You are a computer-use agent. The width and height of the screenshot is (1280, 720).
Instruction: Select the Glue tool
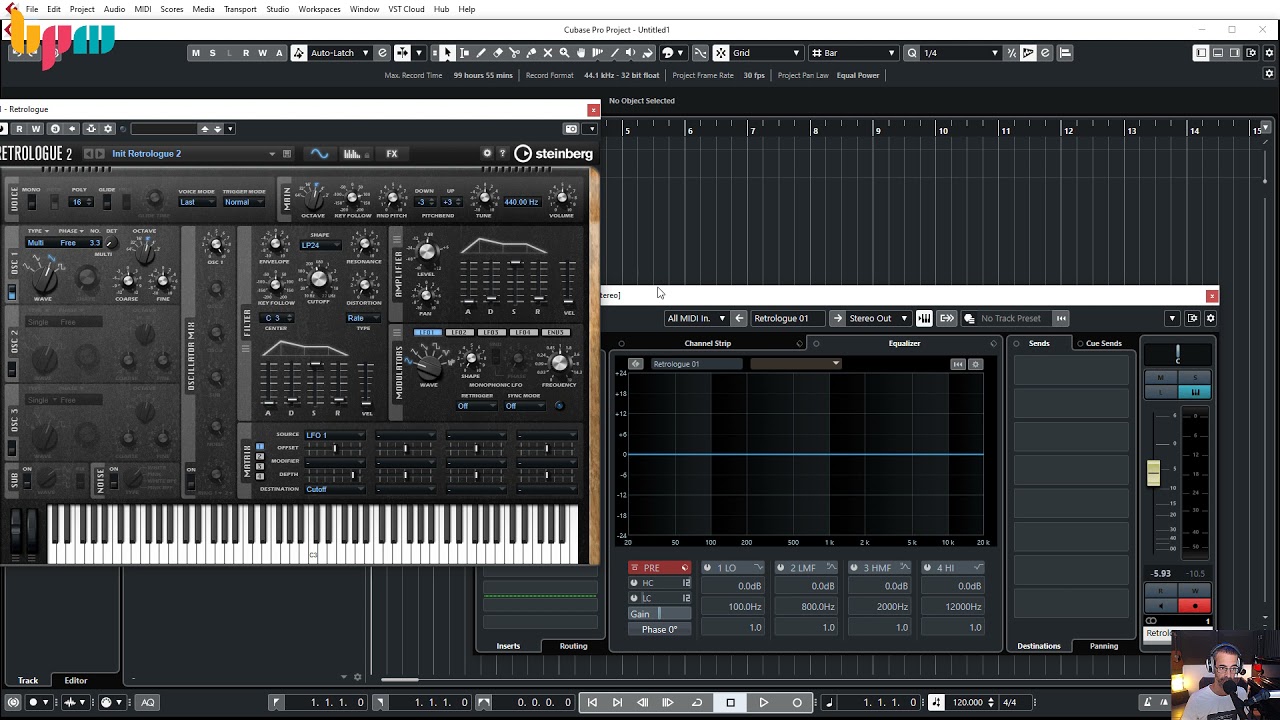point(531,53)
